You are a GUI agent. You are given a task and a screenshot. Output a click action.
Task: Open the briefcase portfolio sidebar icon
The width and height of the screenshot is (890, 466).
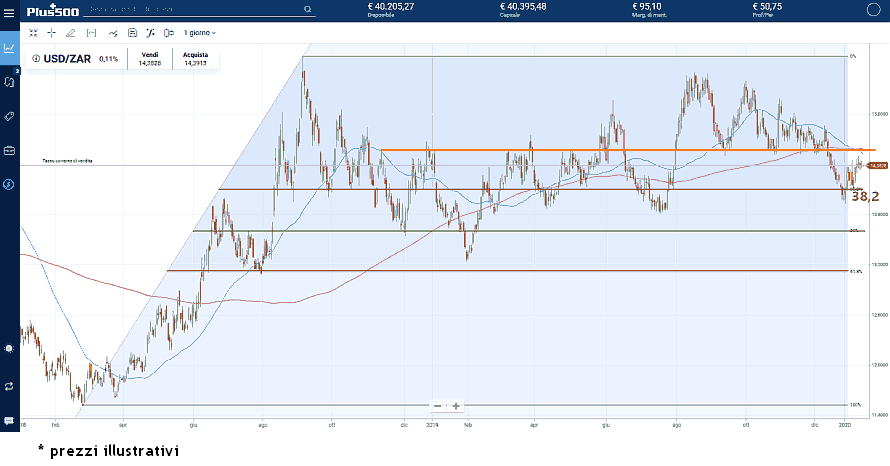click(9, 151)
